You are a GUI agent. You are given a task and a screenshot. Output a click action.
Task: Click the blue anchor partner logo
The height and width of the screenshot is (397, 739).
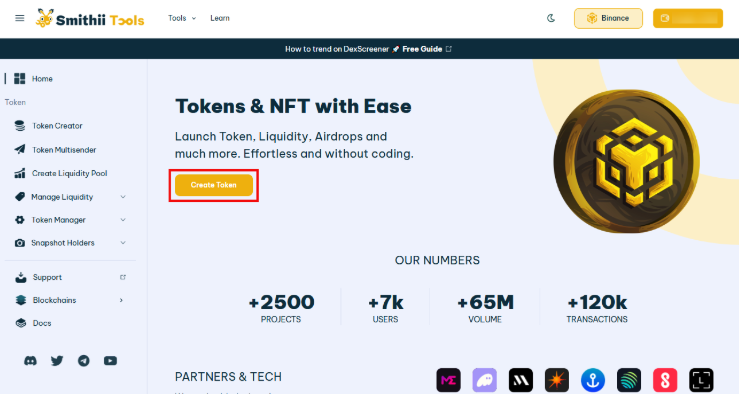[x=593, y=380]
